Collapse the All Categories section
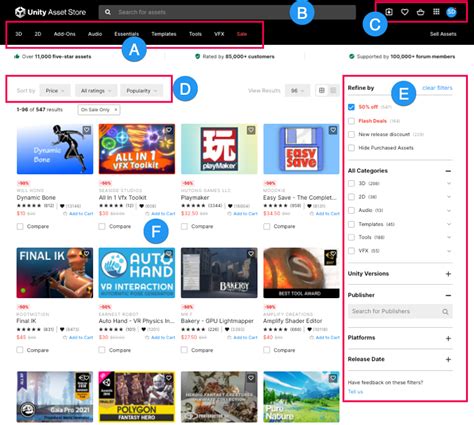 point(448,171)
